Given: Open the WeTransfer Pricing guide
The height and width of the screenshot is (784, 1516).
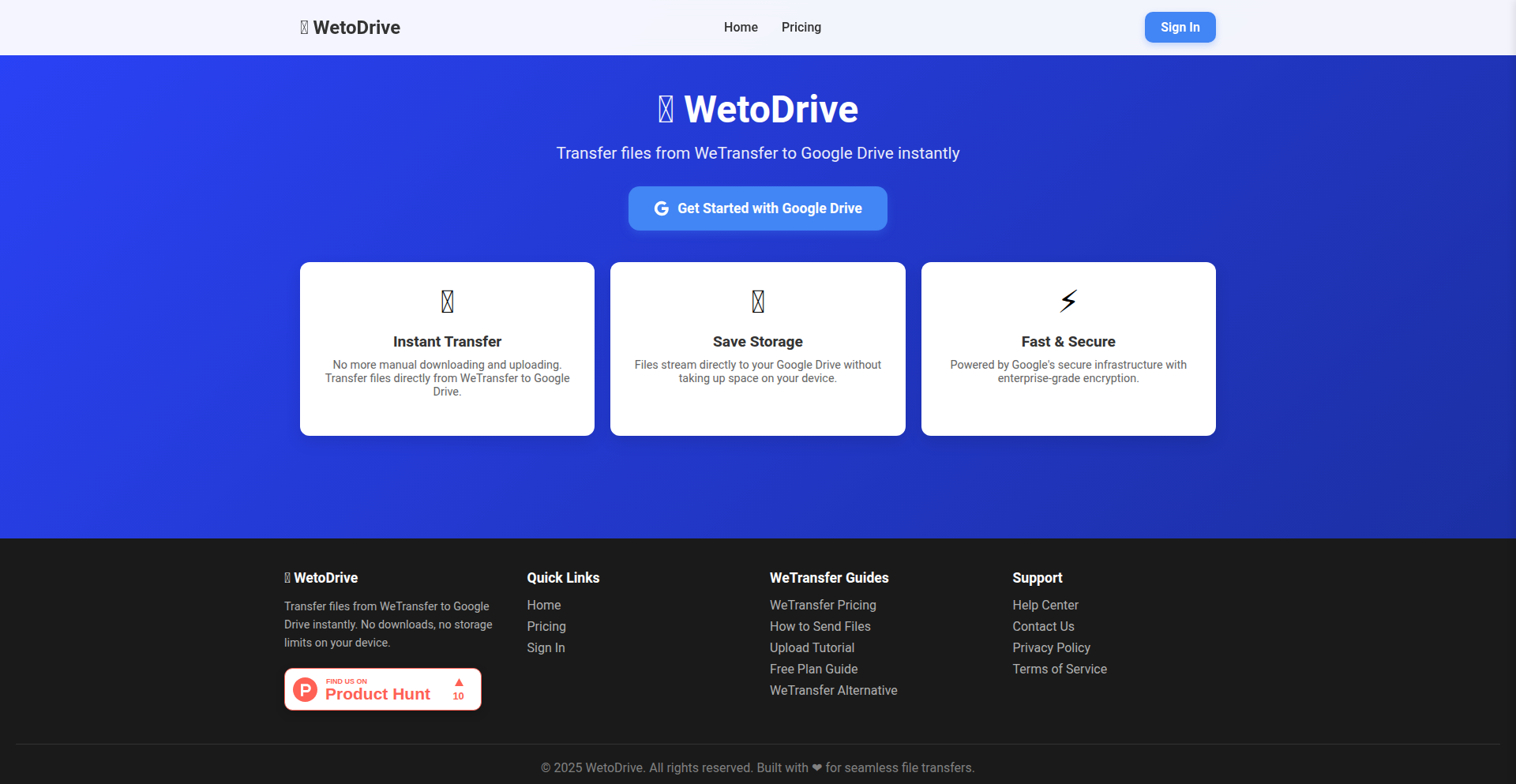Looking at the screenshot, I should pos(823,605).
